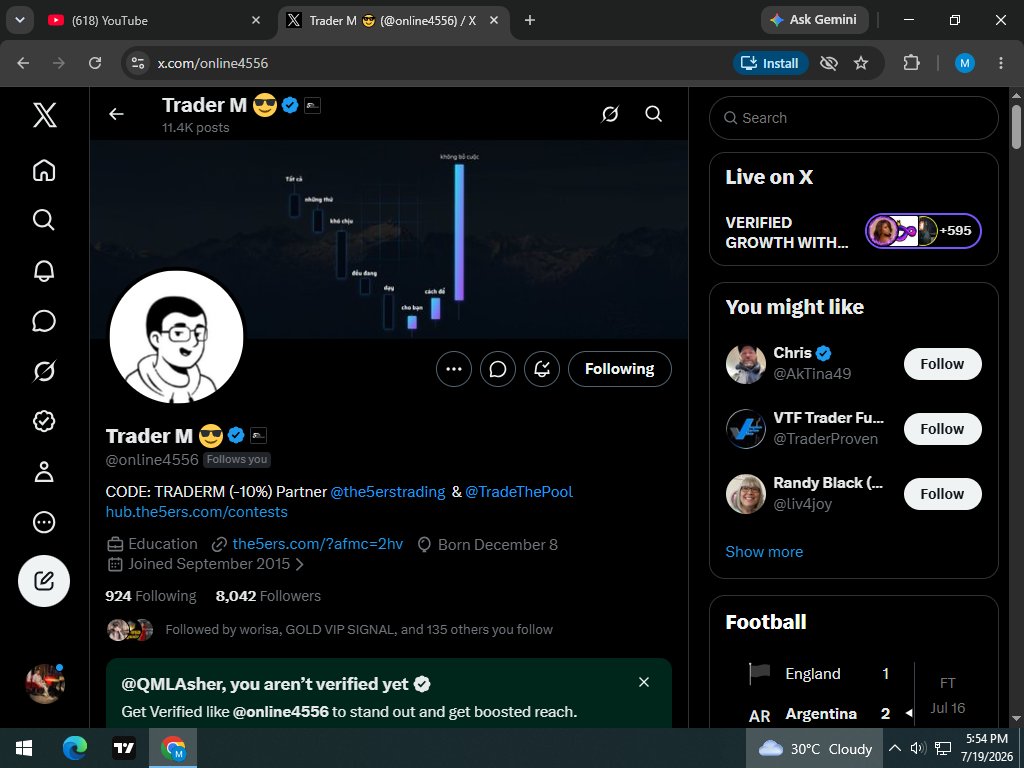Go back using profile header arrow
This screenshot has width=1024, height=768.
coord(116,114)
